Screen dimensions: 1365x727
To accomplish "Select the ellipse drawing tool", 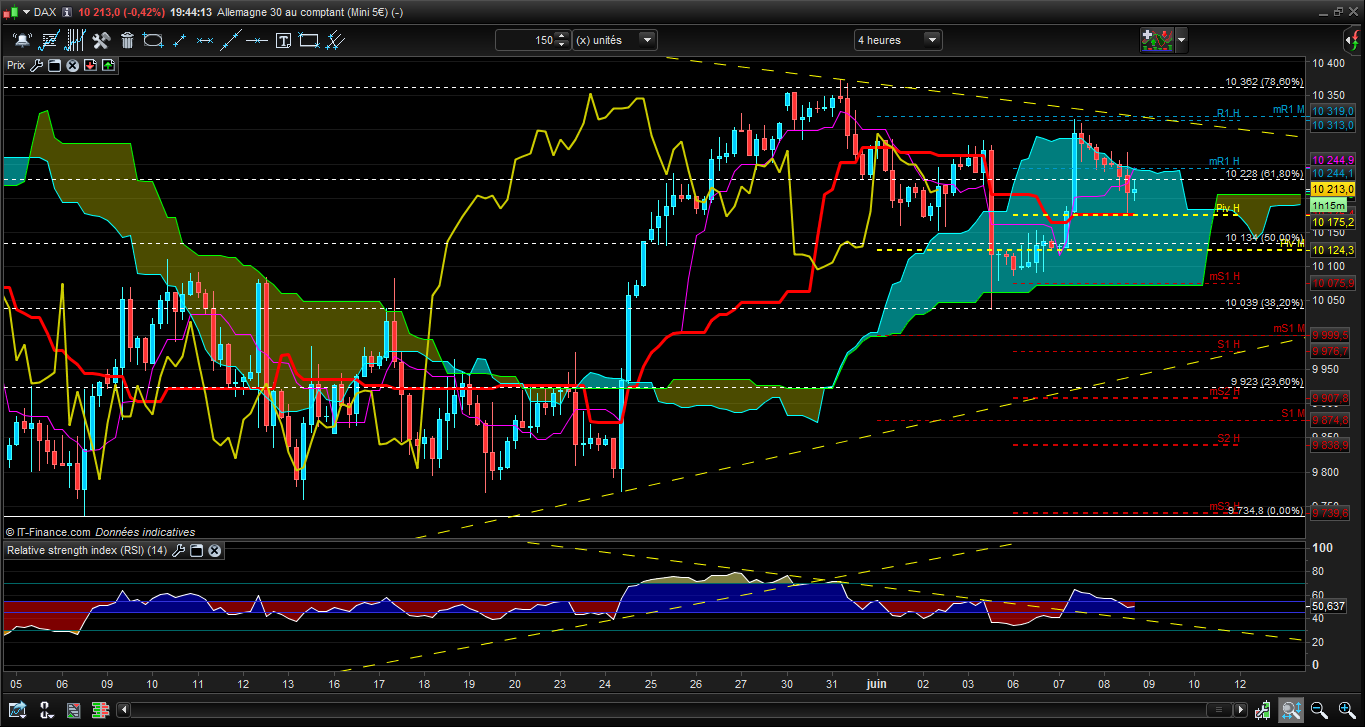I will tap(153, 40).
